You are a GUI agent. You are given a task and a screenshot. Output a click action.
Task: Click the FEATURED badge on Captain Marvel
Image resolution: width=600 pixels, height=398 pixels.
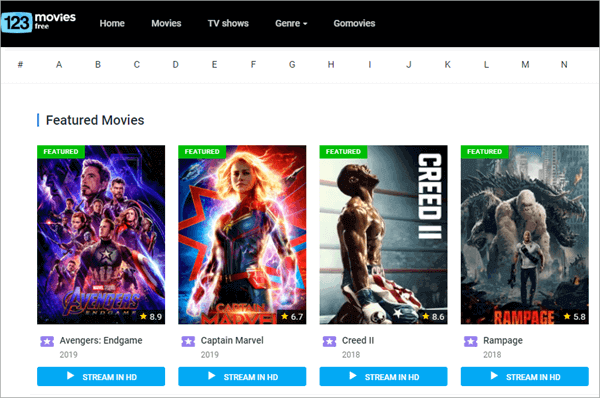tap(202, 152)
